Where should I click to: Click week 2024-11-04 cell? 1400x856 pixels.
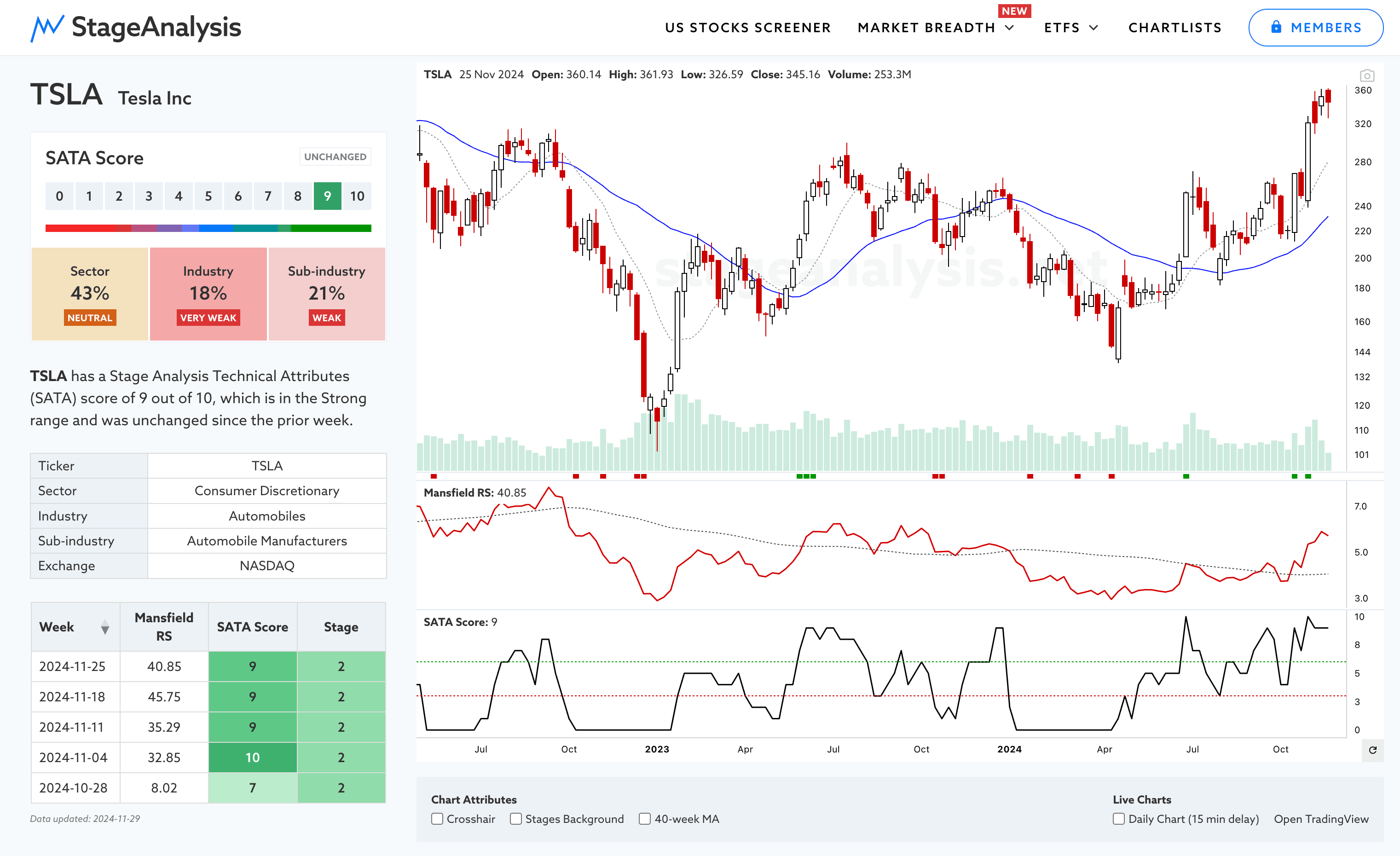coord(75,757)
